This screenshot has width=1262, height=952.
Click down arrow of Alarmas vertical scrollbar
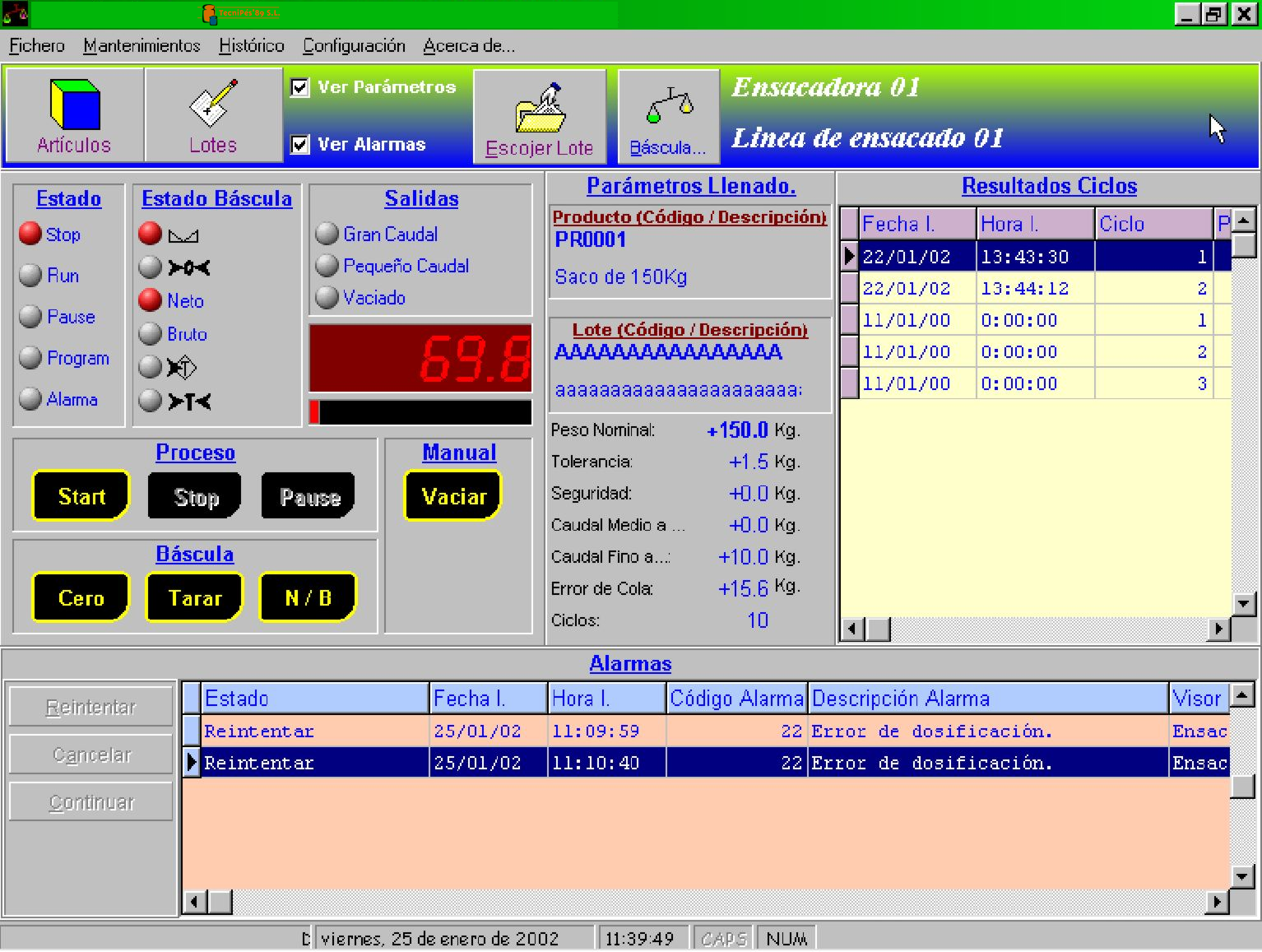[1242, 876]
